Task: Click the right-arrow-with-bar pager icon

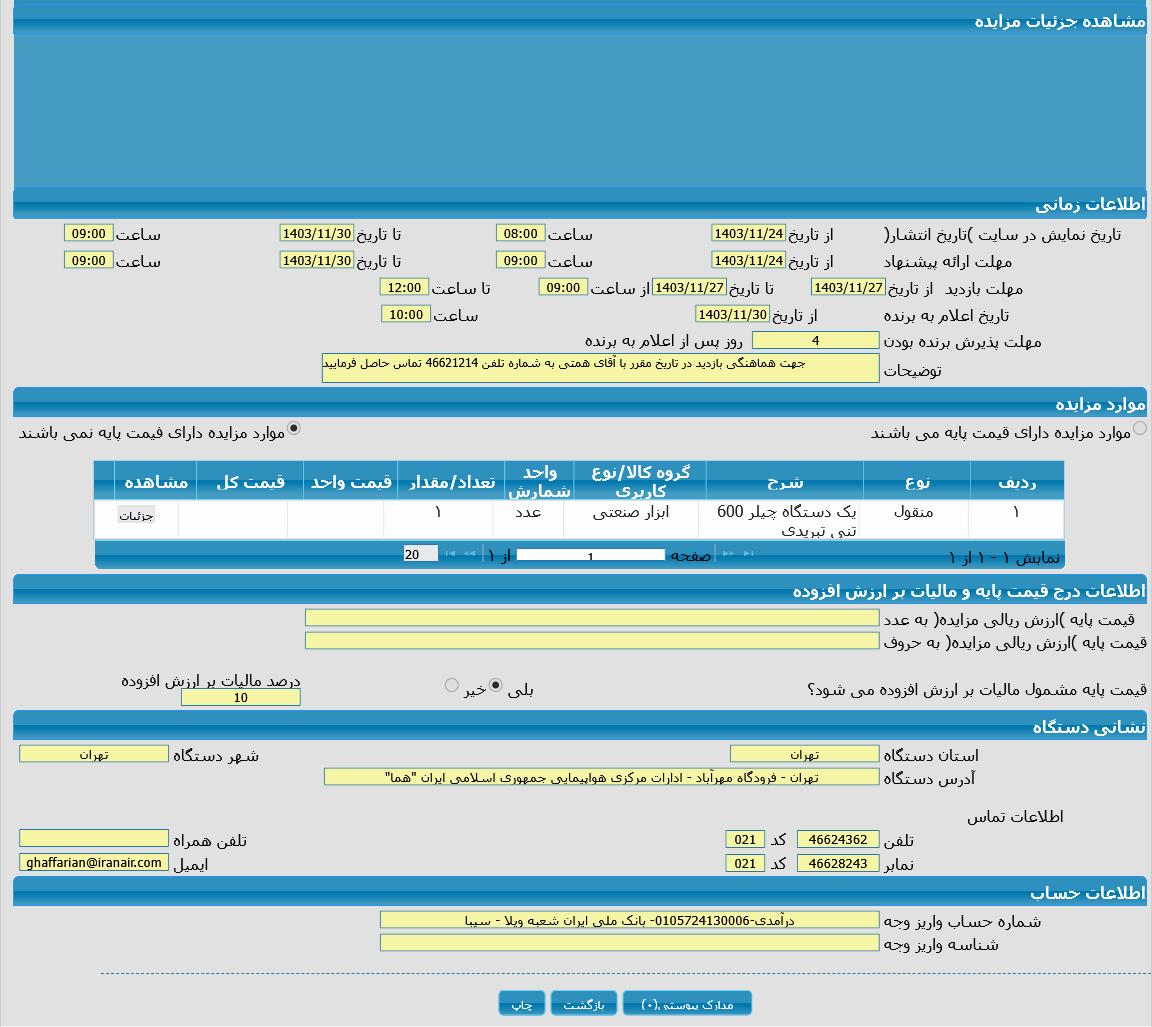Action: 748,554
